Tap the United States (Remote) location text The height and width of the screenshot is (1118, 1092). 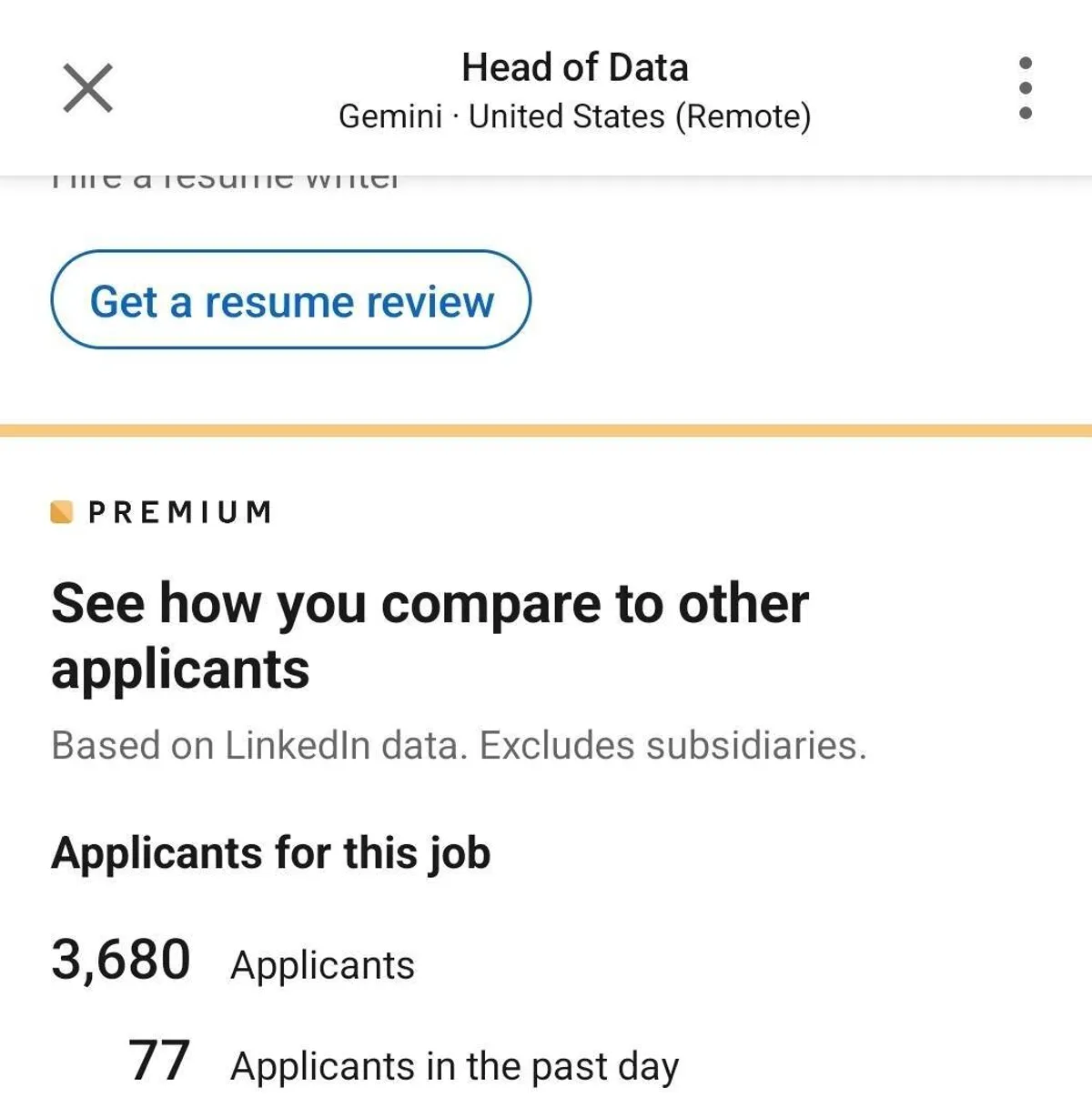(x=640, y=116)
